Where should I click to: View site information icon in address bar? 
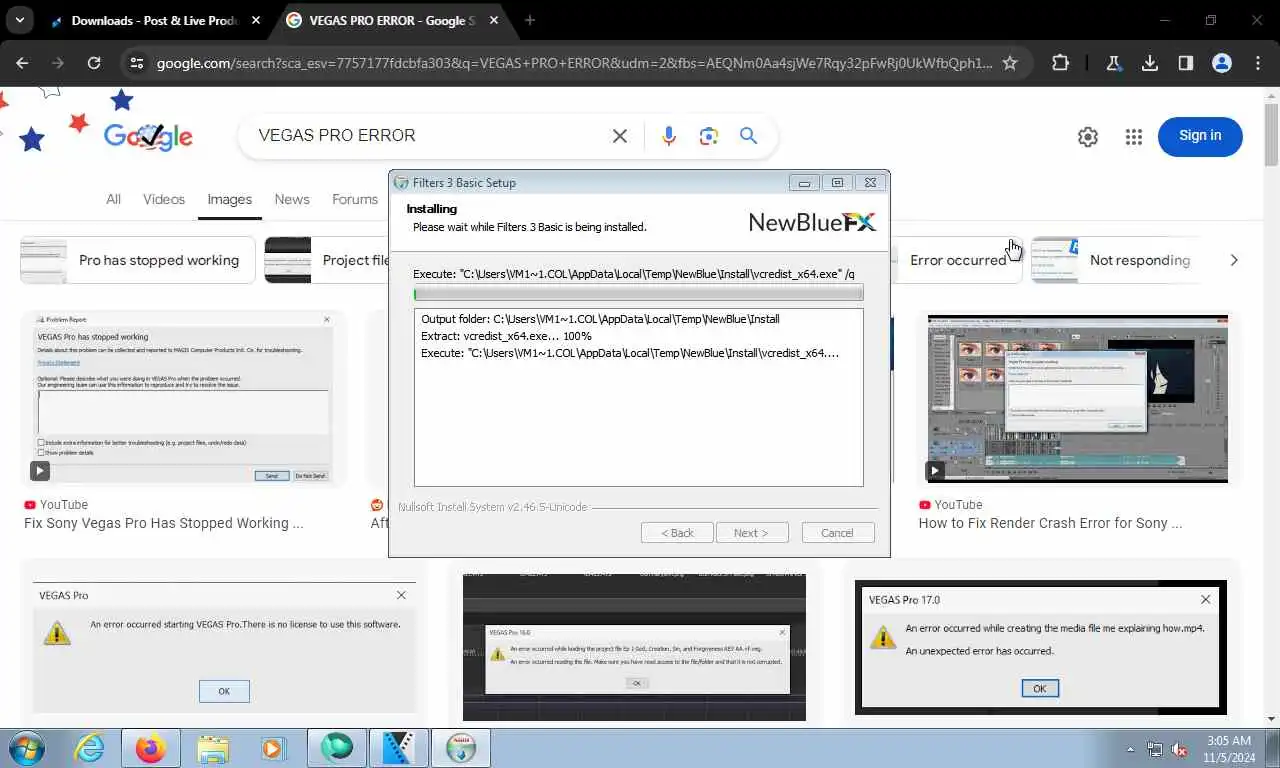(x=137, y=63)
